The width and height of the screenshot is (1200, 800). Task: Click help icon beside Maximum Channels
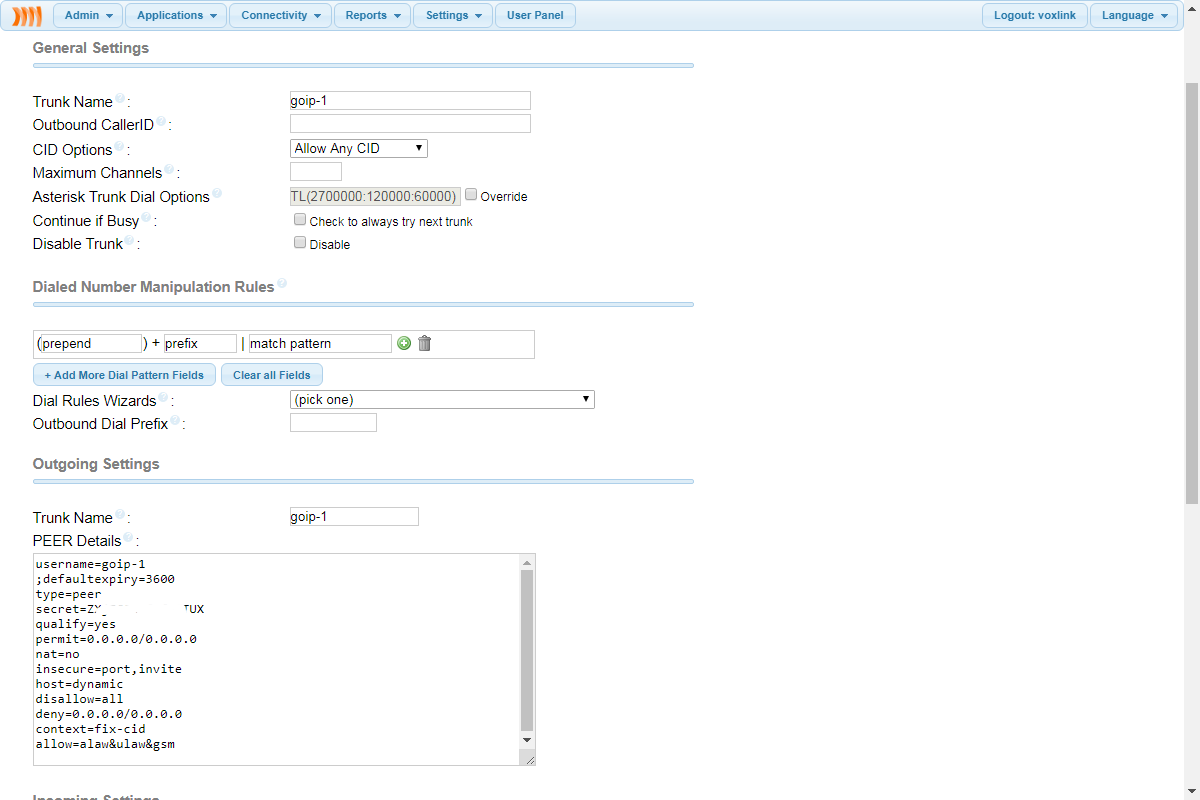pyautogui.click(x=169, y=170)
